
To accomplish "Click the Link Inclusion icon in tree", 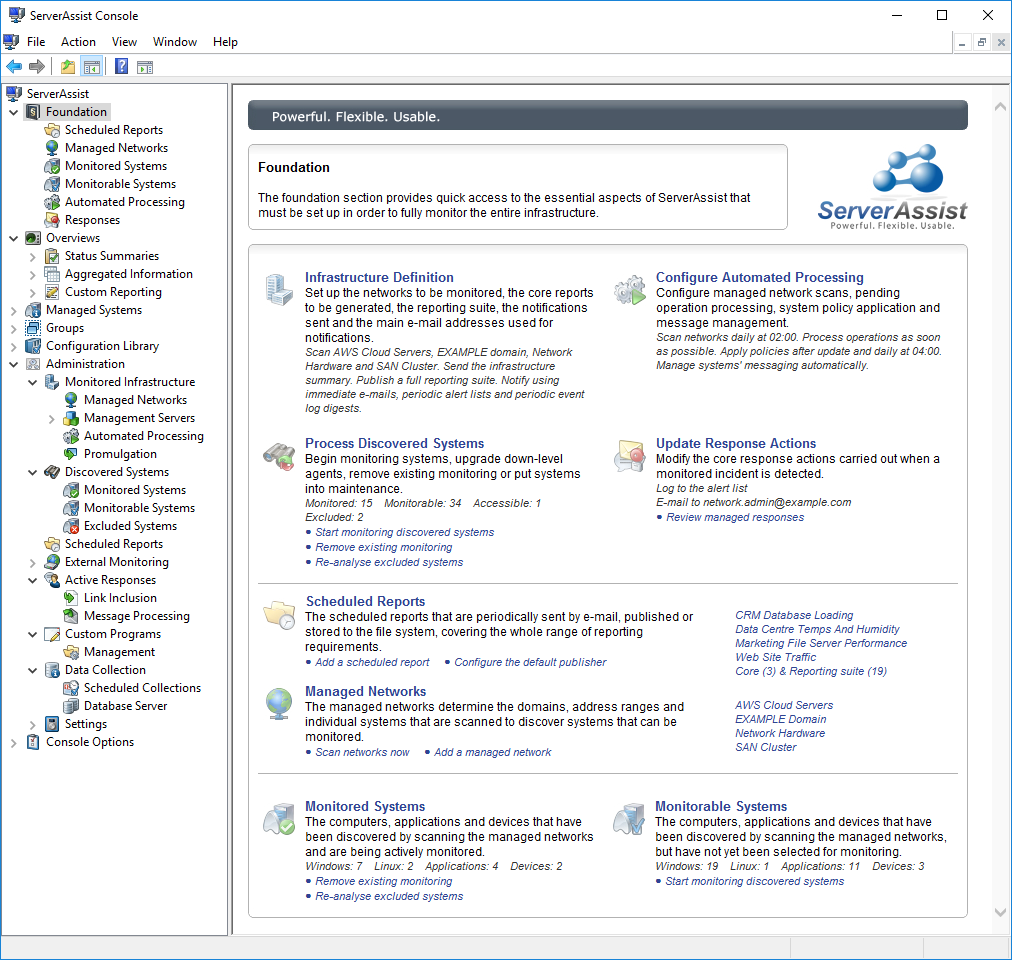I will pyautogui.click(x=71, y=598).
